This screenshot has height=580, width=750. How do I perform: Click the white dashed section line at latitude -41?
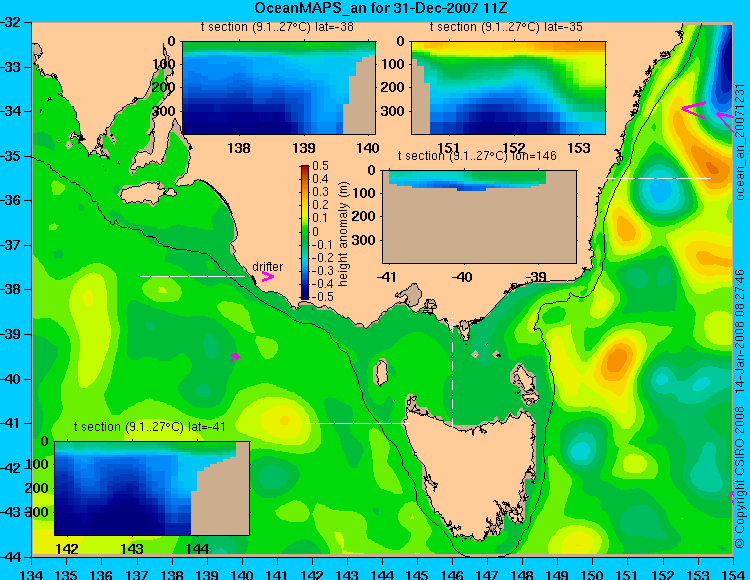pos(357,423)
